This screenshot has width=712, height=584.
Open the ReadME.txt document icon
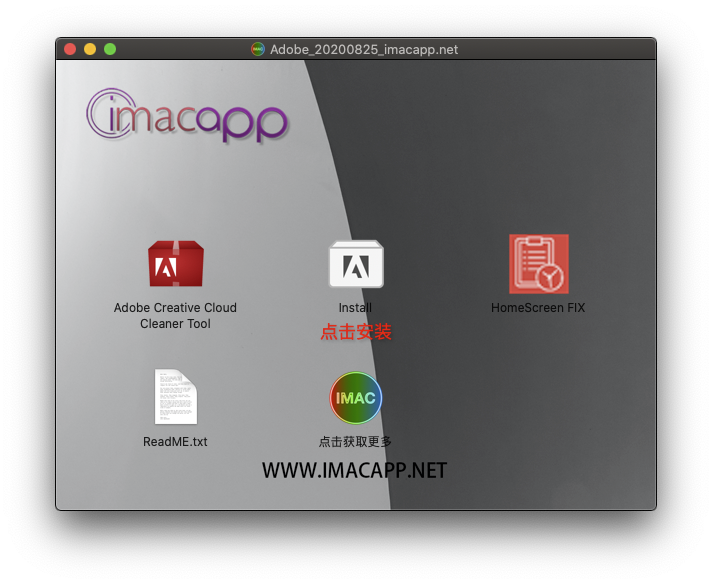point(176,396)
